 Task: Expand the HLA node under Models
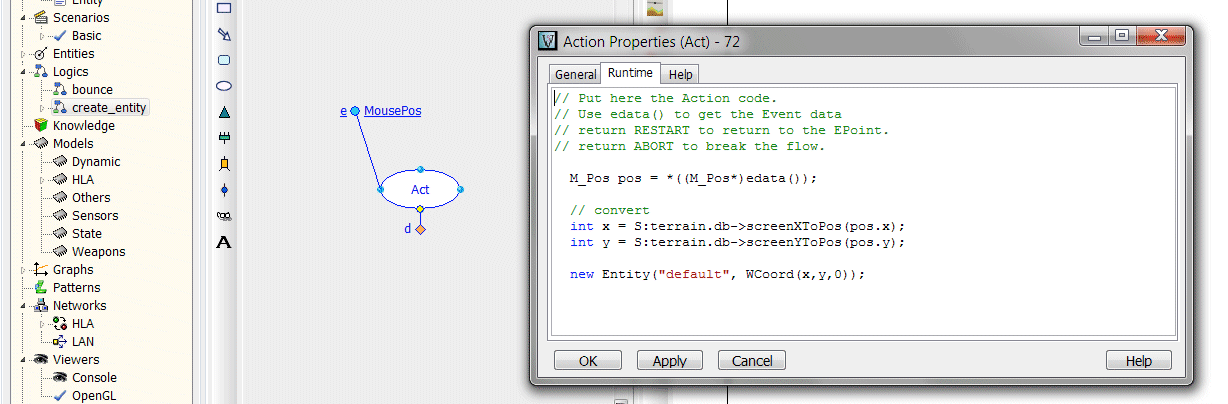click(42, 180)
